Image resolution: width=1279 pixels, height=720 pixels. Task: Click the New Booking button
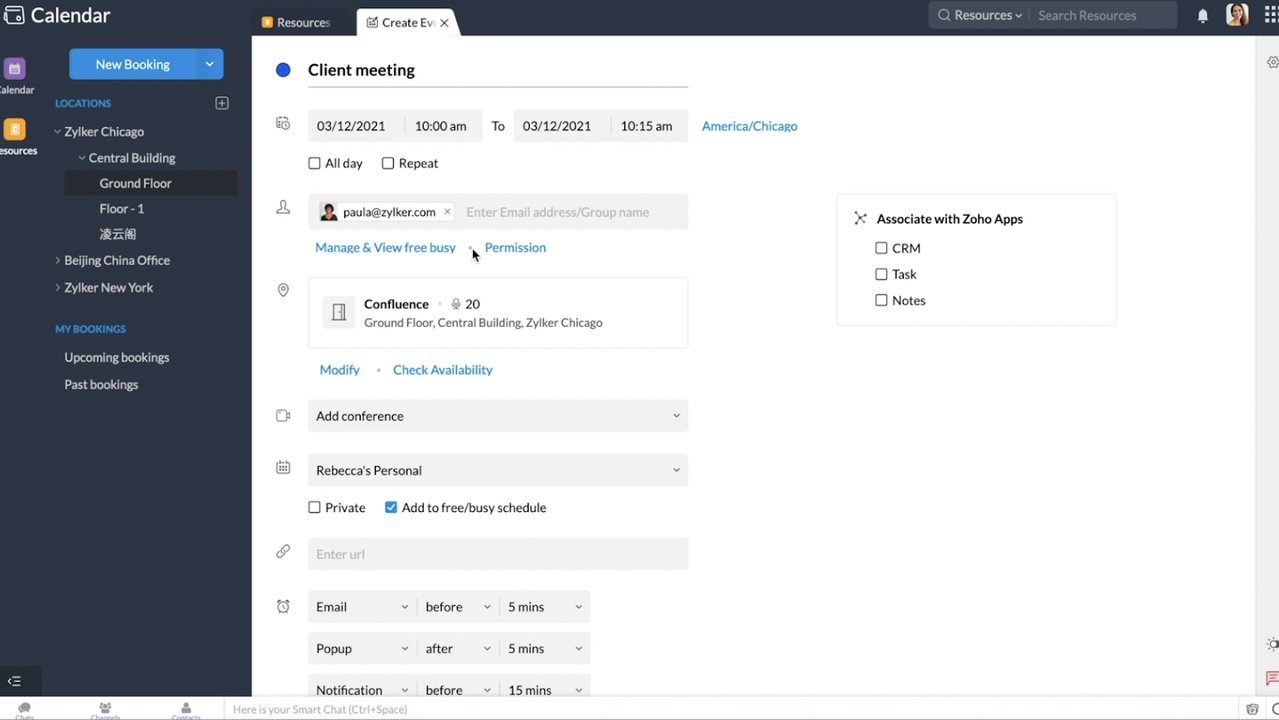tap(133, 64)
